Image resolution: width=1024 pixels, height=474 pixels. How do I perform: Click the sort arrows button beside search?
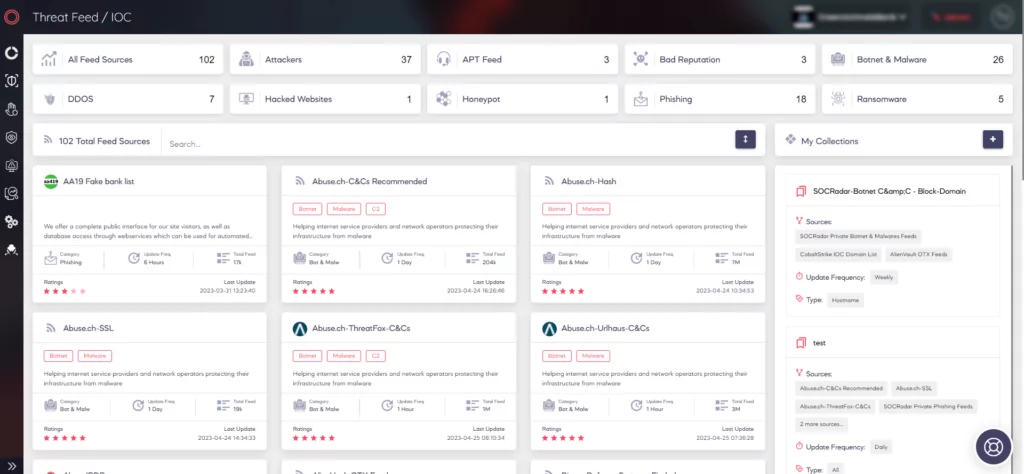[x=745, y=139]
